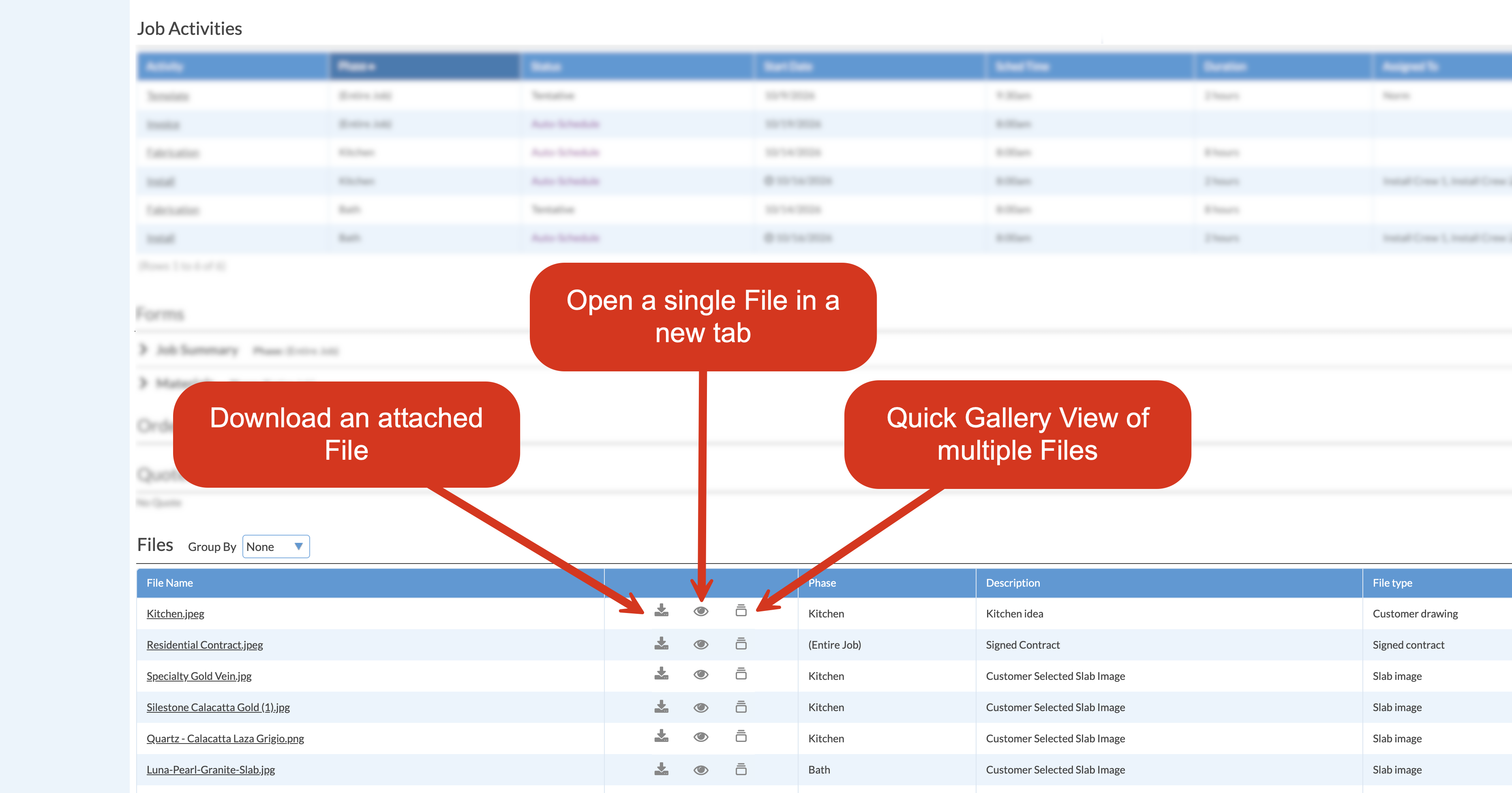The height and width of the screenshot is (793, 1512).
Task: Open the gallery icon on the Silestone Calacatta Gold row
Action: [741, 706]
